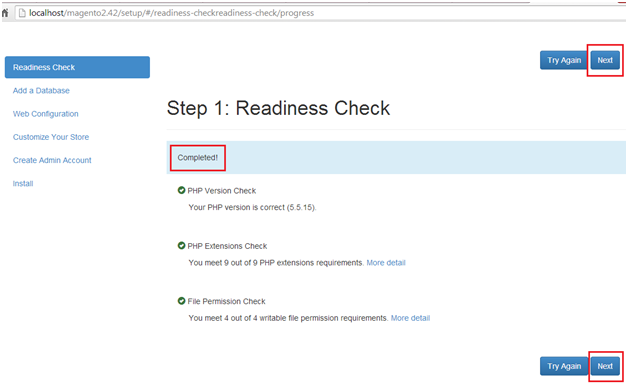Image resolution: width=628 pixels, height=388 pixels.
Task: Click the bottom Next button
Action: coord(605,366)
